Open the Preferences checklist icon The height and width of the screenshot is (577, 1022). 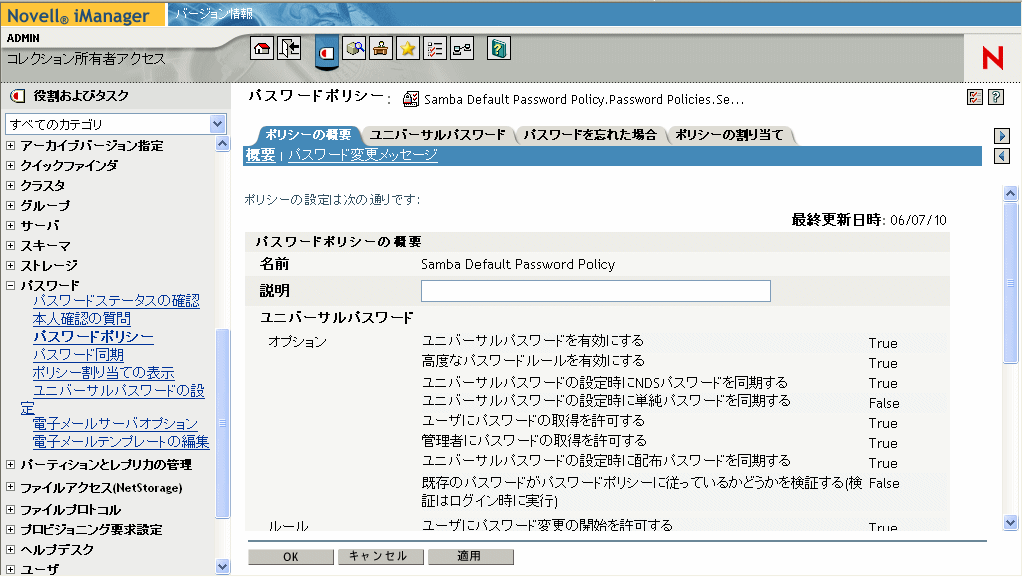435,48
